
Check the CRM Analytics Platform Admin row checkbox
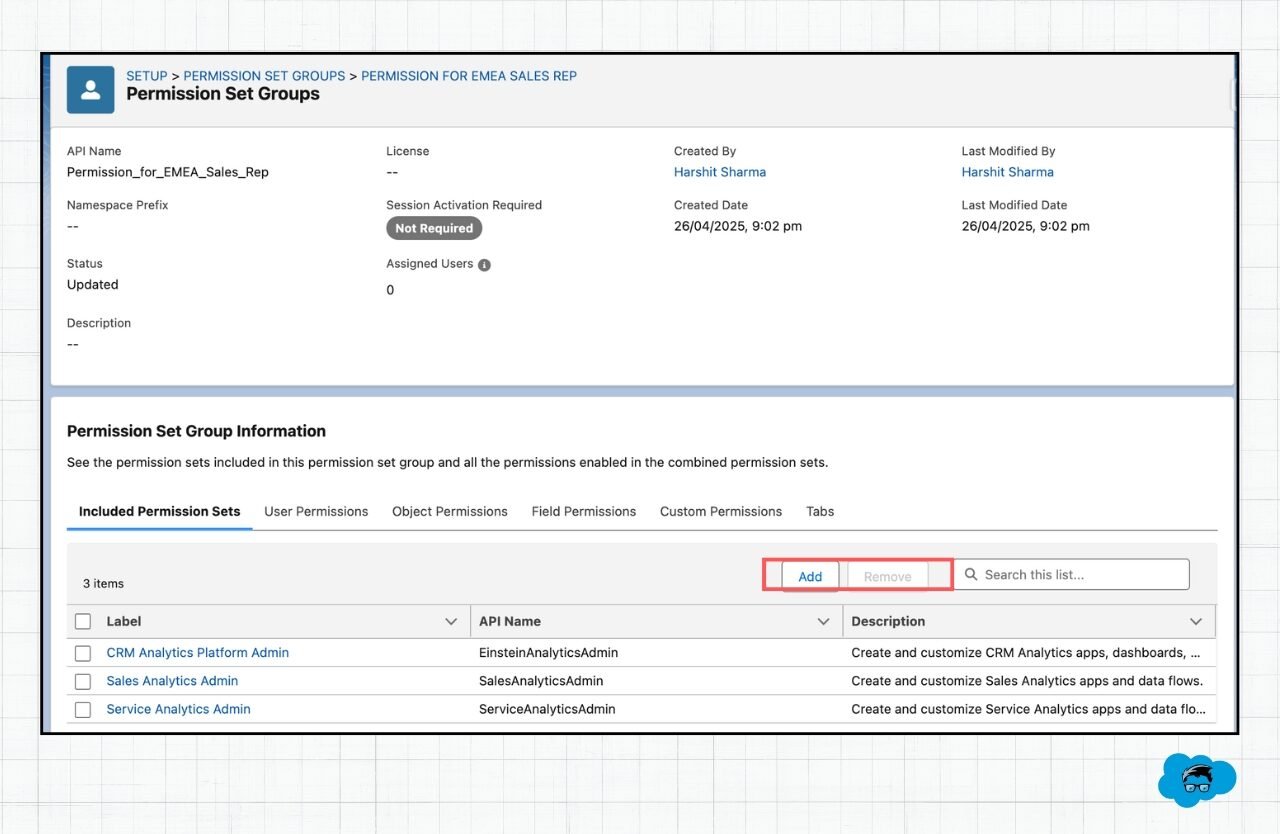pos(83,653)
